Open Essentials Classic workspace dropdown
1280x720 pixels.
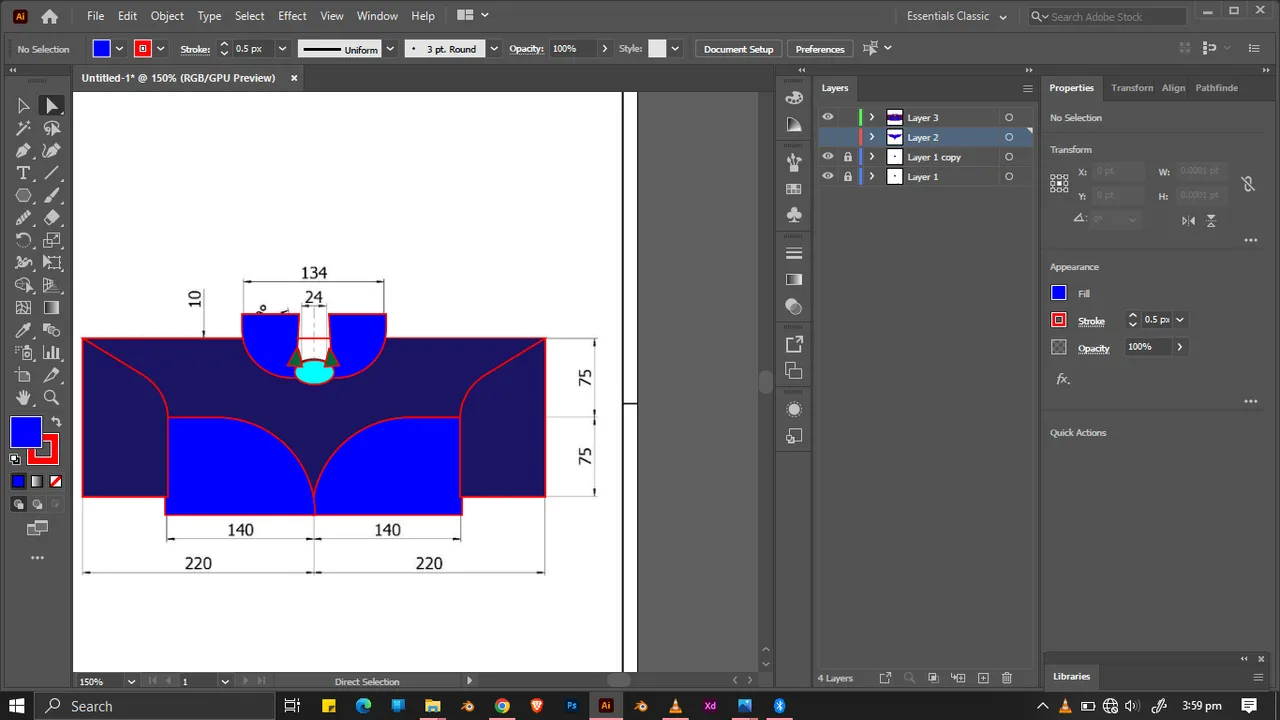(x=956, y=16)
